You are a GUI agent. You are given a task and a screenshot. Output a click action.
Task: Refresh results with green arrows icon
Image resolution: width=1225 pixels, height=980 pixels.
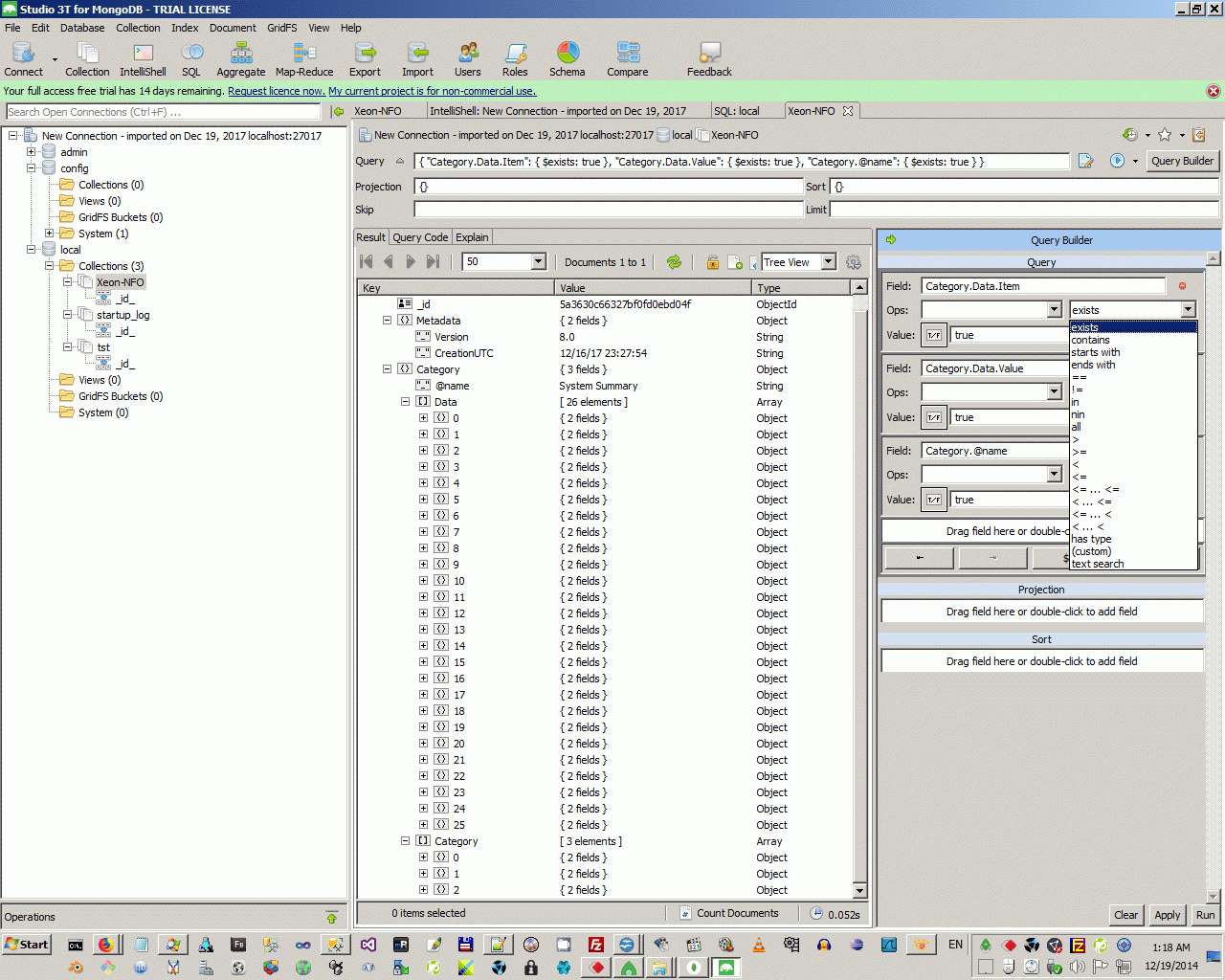[x=675, y=262]
